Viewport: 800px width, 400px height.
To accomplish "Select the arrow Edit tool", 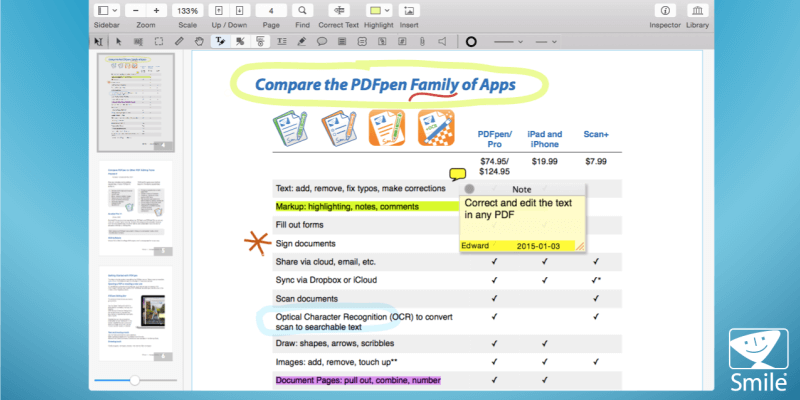I will click(119, 42).
